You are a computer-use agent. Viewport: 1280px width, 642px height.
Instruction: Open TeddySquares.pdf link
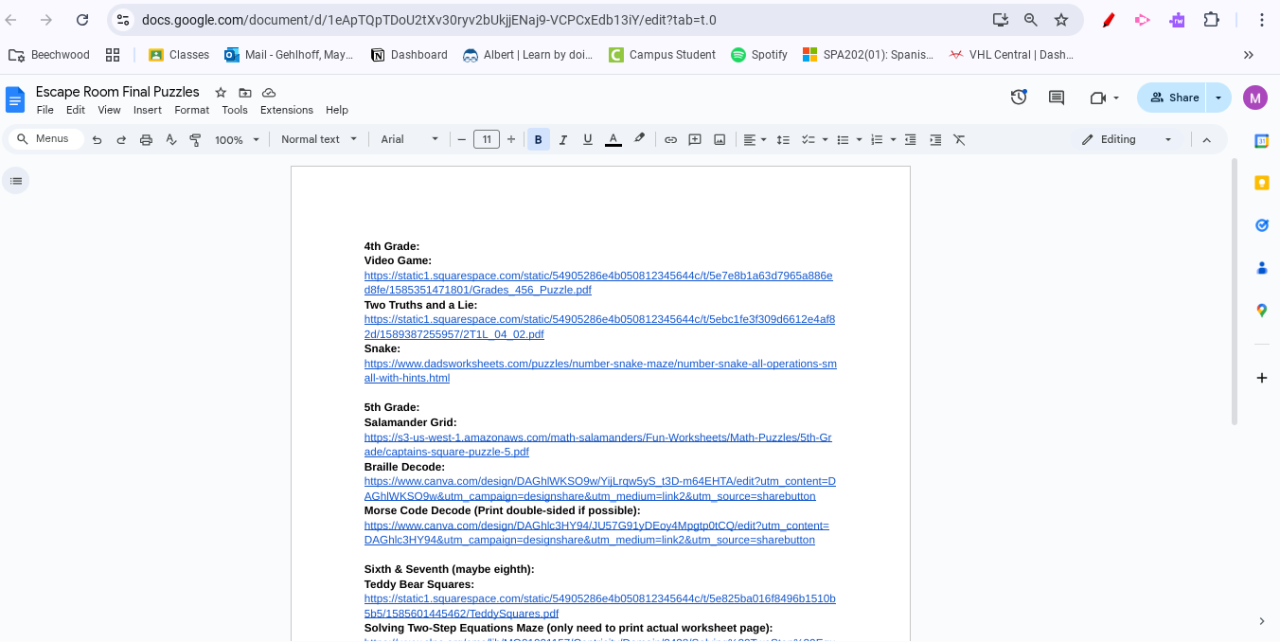click(600, 606)
